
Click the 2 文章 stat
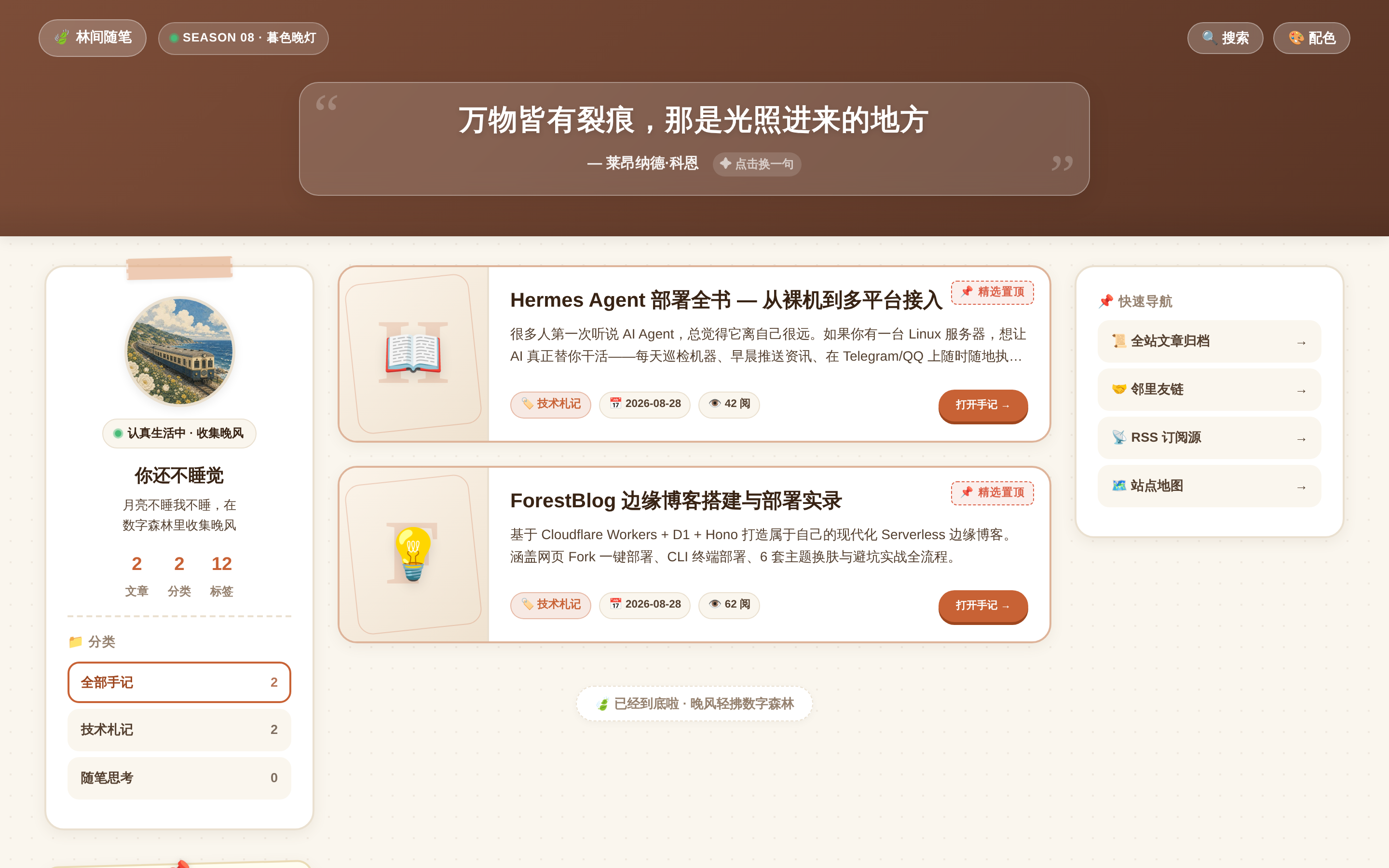(x=136, y=576)
